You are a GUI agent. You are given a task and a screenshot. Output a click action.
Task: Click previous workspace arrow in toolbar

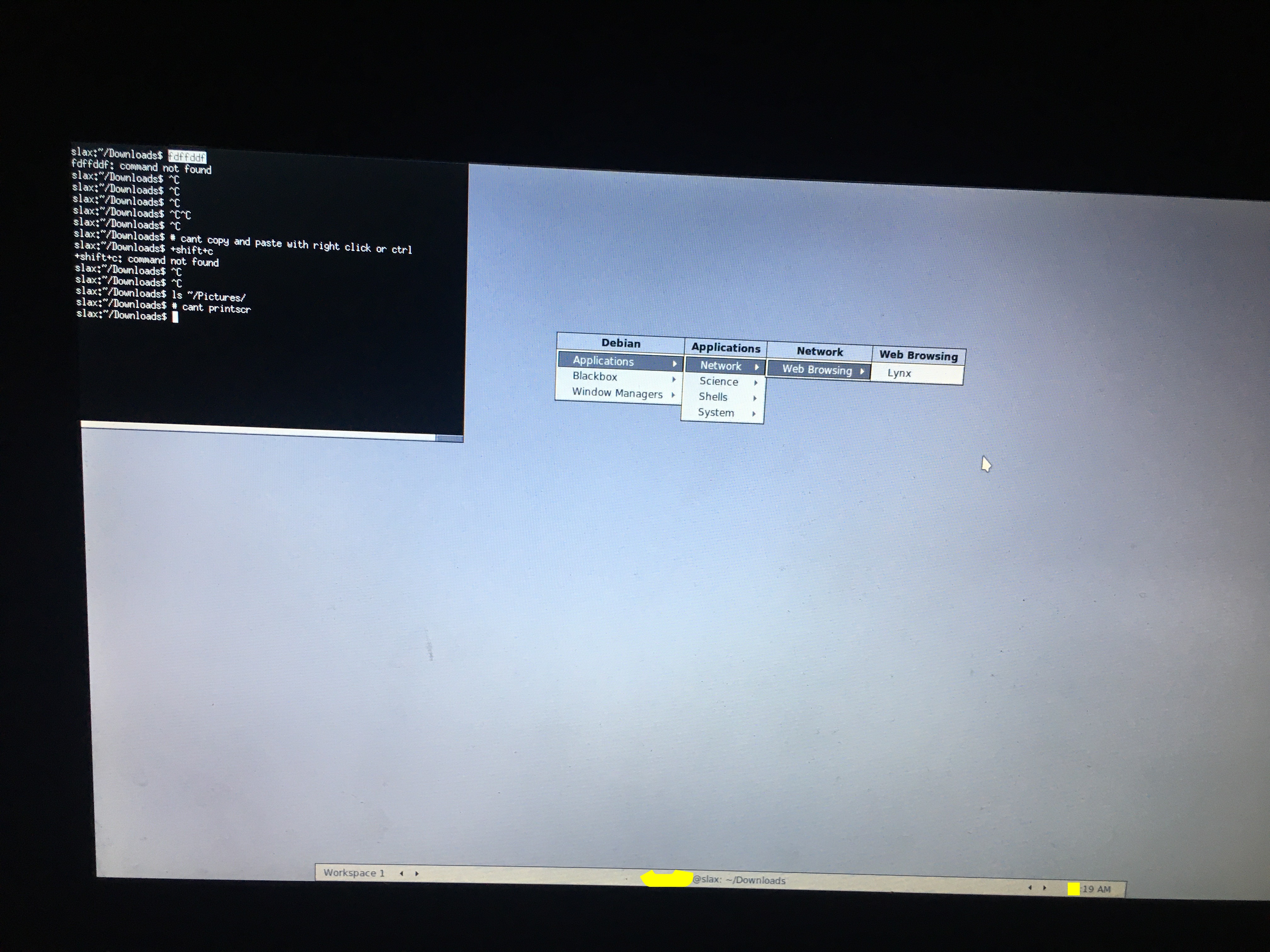[x=401, y=873]
